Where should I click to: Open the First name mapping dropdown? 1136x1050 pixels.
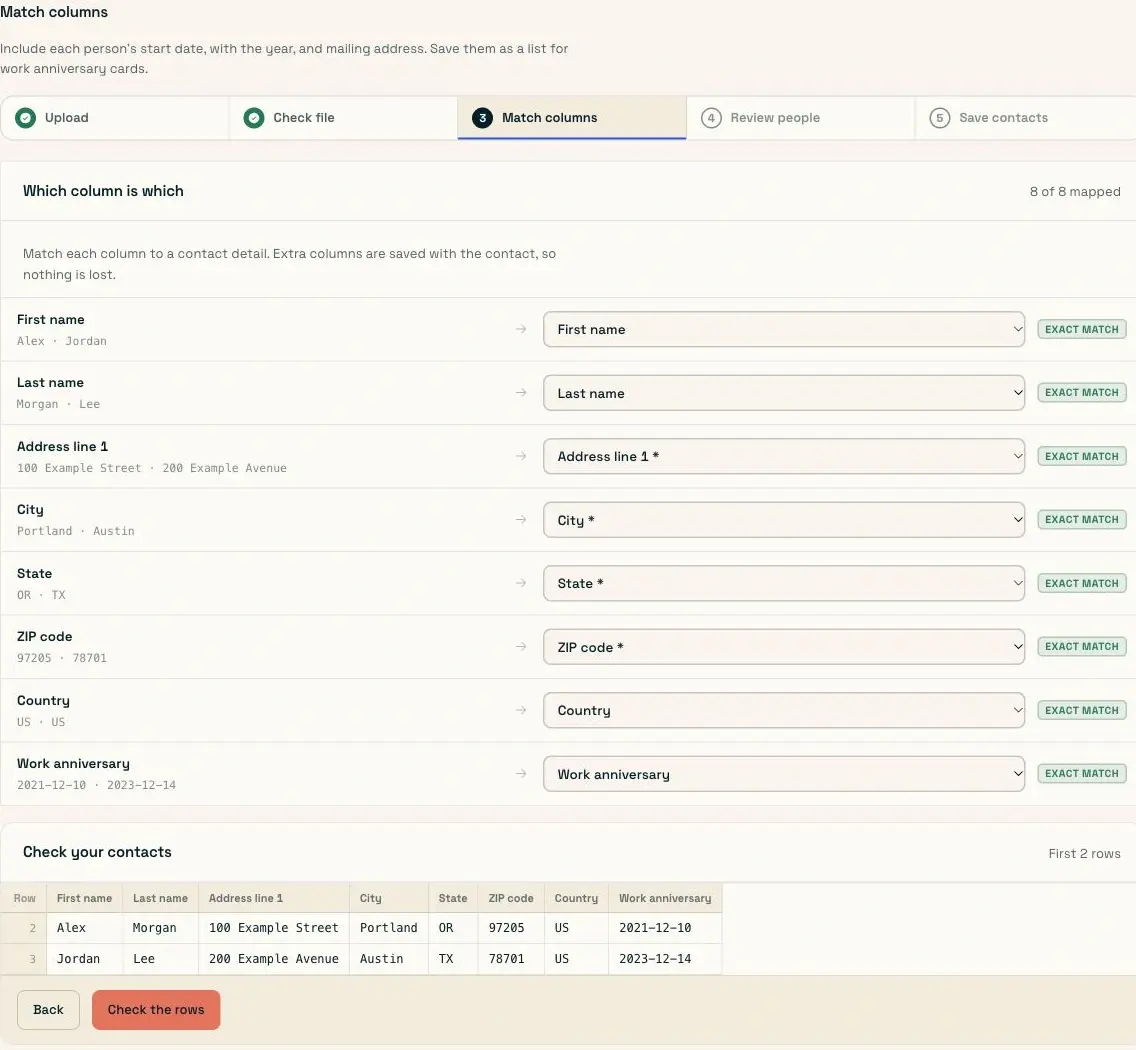point(784,329)
